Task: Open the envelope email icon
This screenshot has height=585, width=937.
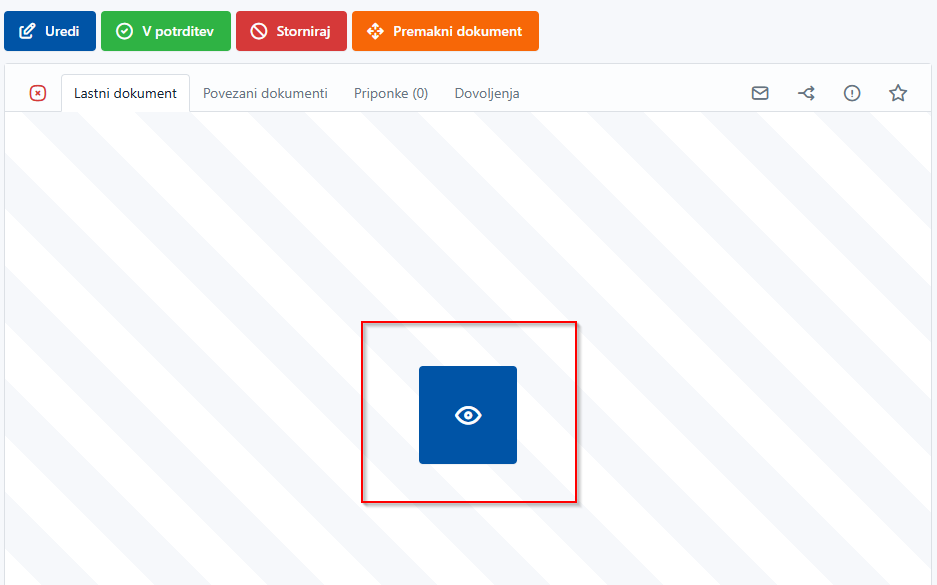Action: [x=760, y=93]
